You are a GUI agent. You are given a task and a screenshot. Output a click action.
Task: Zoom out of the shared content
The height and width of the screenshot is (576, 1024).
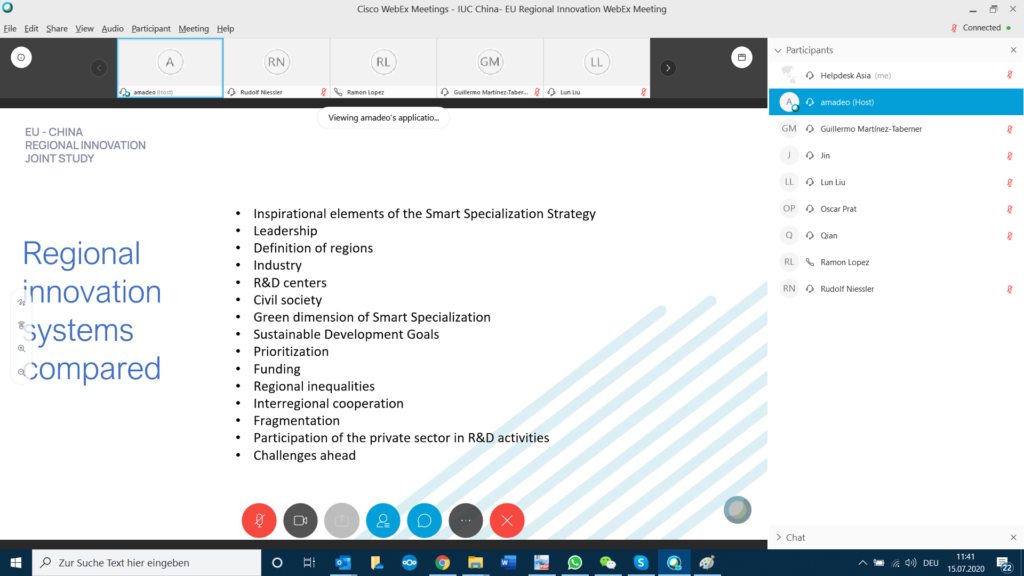pyautogui.click(x=22, y=371)
